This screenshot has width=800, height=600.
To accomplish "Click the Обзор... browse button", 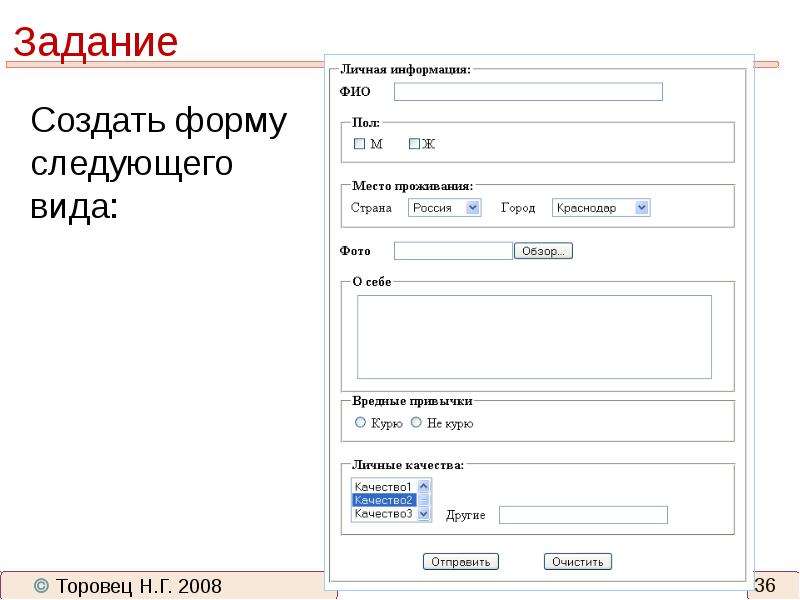I will (x=543, y=251).
